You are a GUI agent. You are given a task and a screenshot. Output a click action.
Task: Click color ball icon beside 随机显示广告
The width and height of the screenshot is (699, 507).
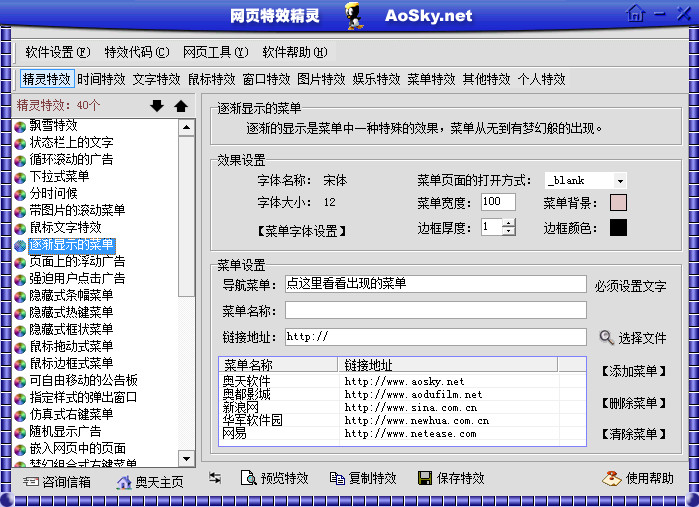[x=20, y=433]
